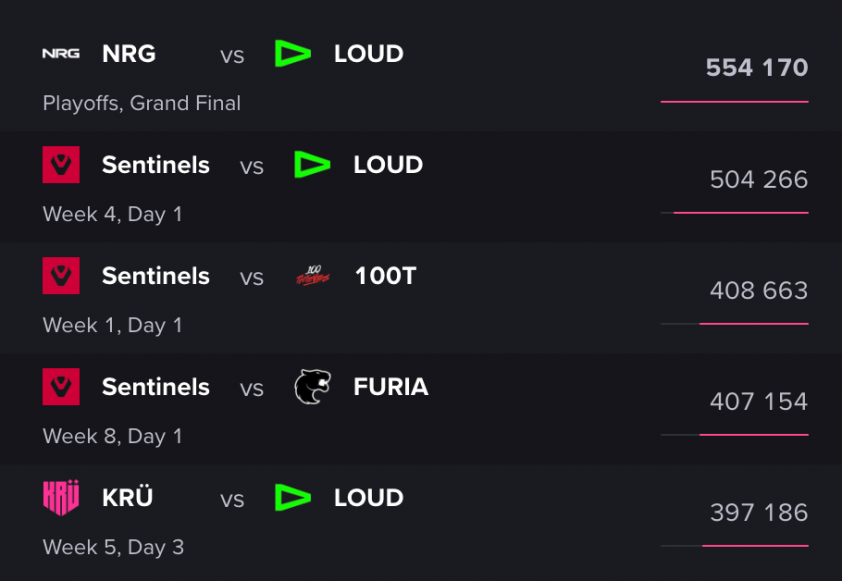Click LOUD logo in KRÜ match row
This screenshot has height=581, width=842.
[x=293, y=497]
